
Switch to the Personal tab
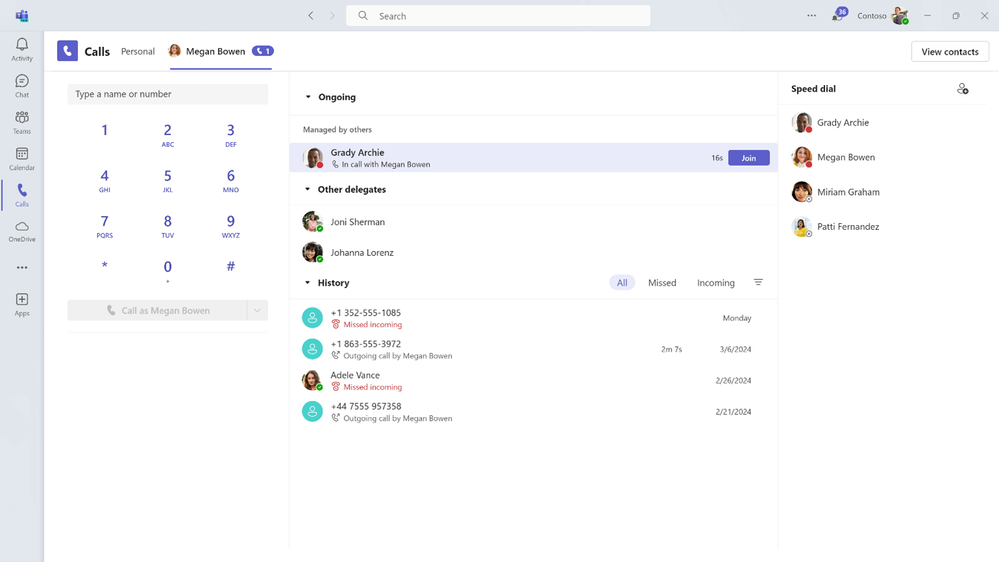[x=138, y=52]
